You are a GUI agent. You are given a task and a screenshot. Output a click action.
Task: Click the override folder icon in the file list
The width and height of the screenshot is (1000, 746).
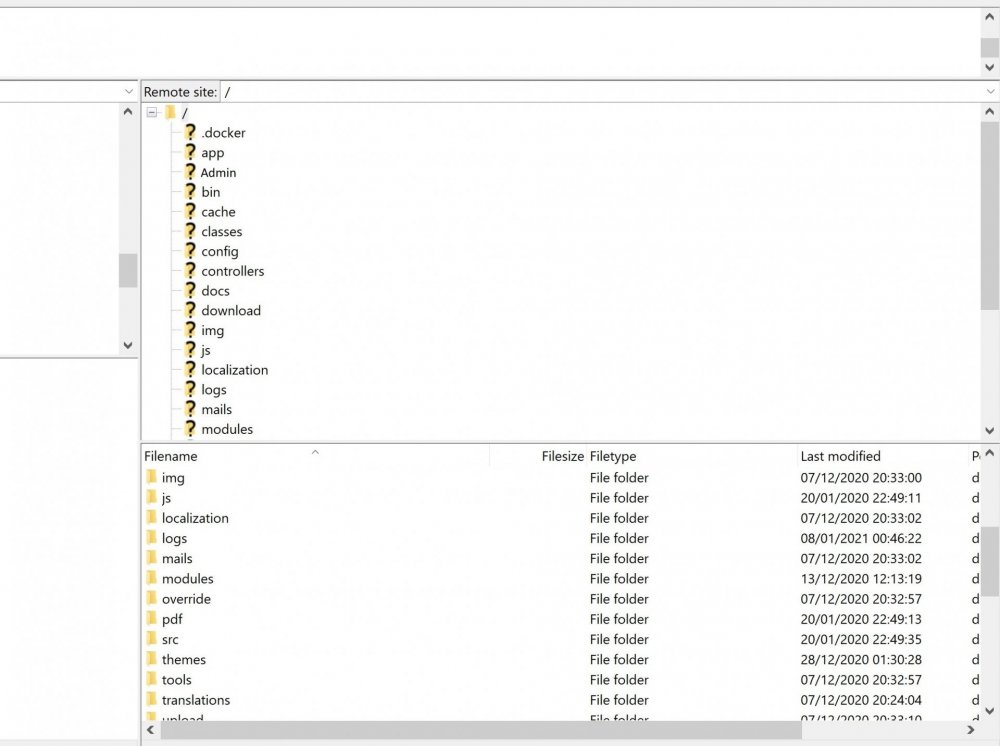(151, 598)
